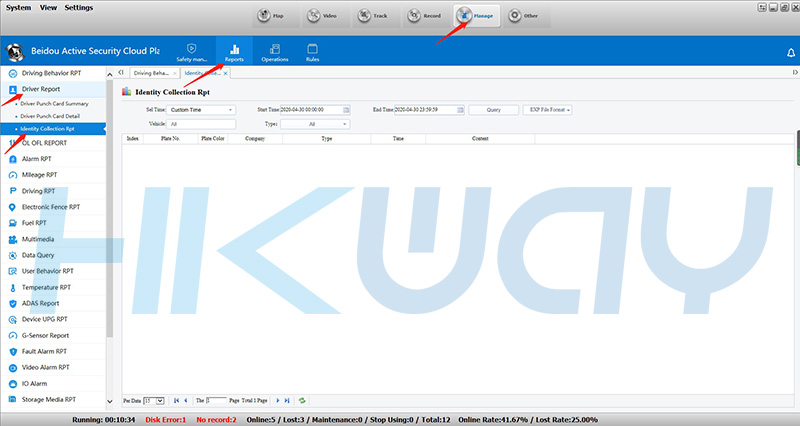
Task: Focus the page number field
Action: click(x=216, y=401)
